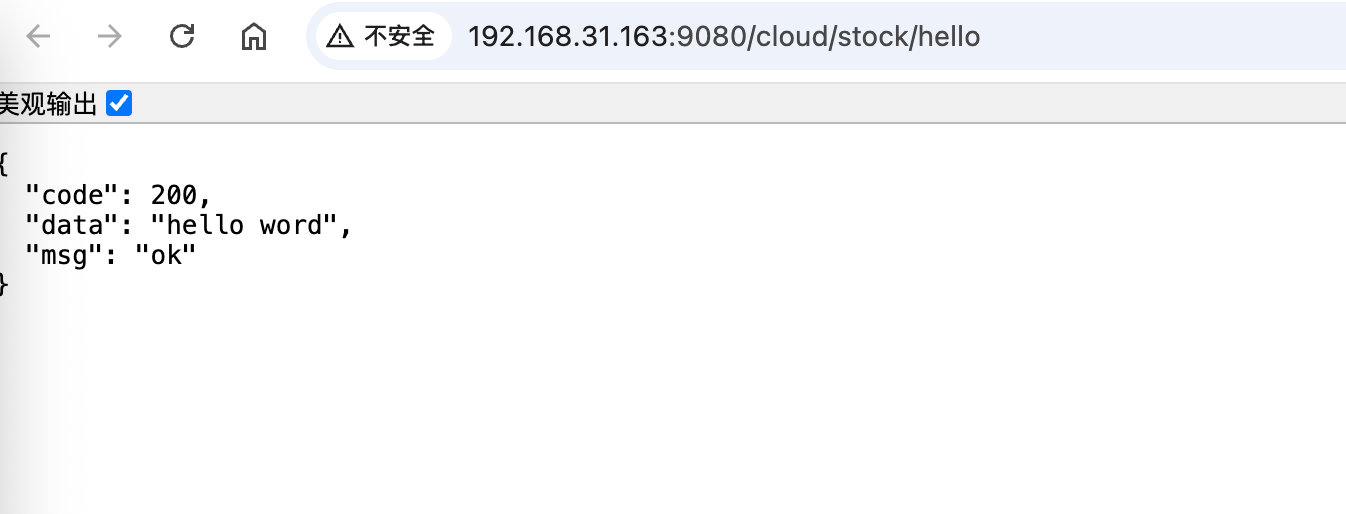Viewport: 1346px width, 514px height.
Task: Click the opening curly brace of JSON
Action: click(3, 162)
